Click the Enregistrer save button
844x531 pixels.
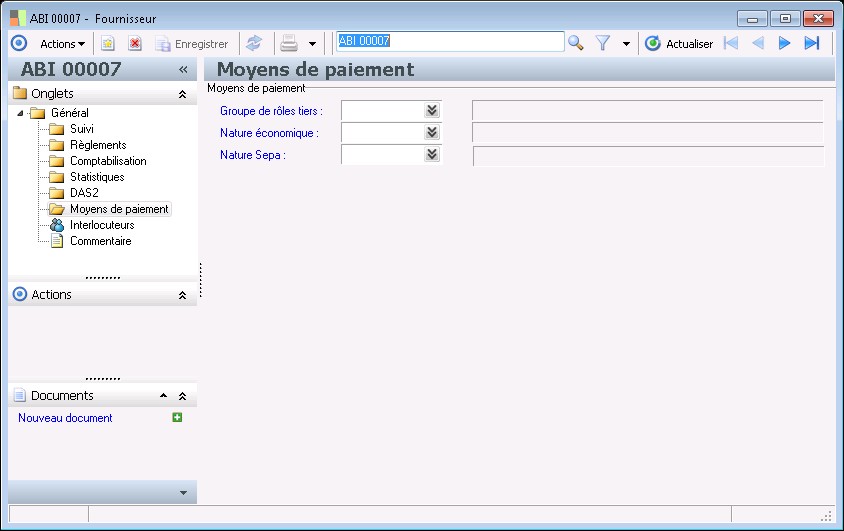pyautogui.click(x=192, y=44)
